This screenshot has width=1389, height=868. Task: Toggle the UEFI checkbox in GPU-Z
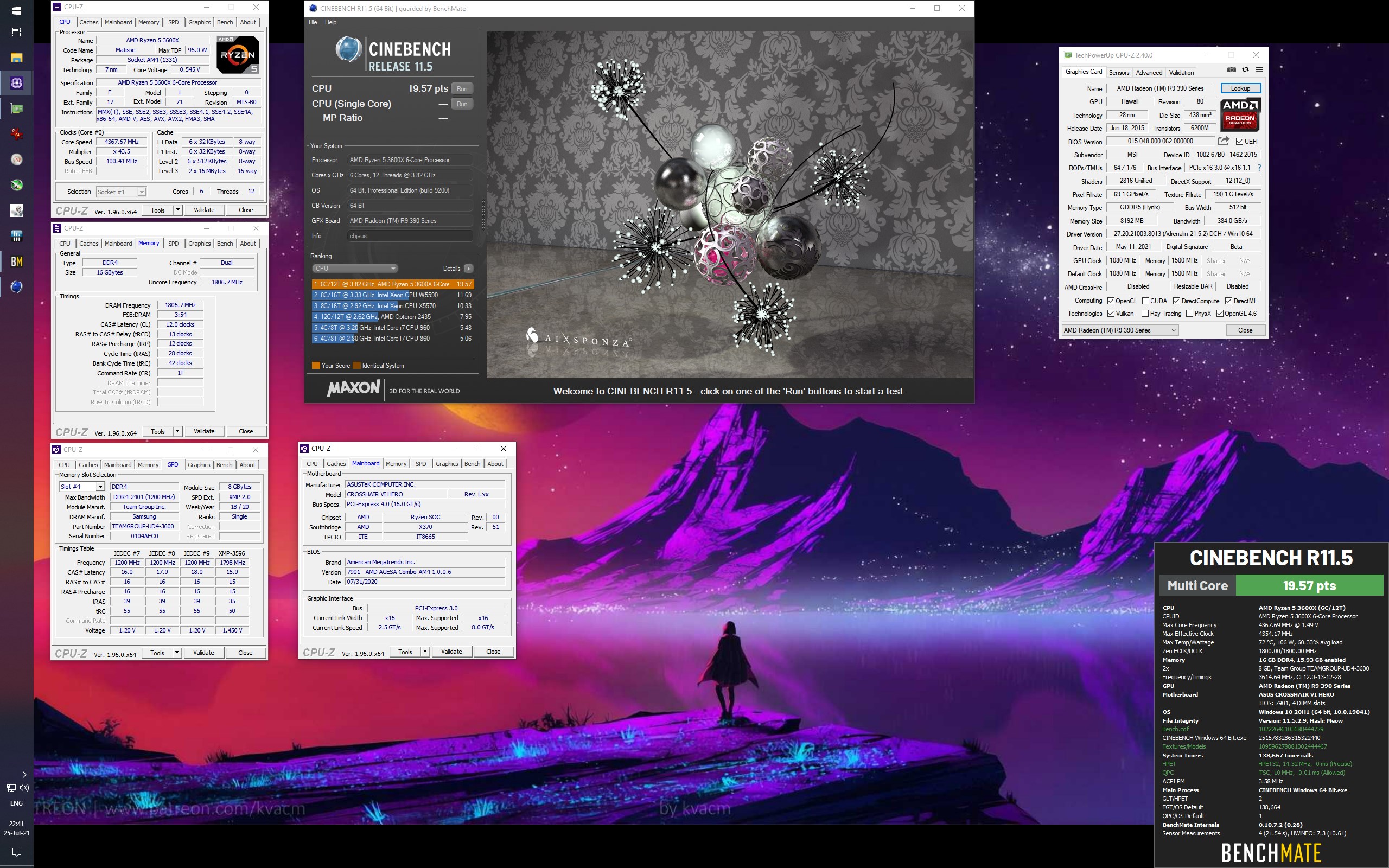(x=1239, y=141)
